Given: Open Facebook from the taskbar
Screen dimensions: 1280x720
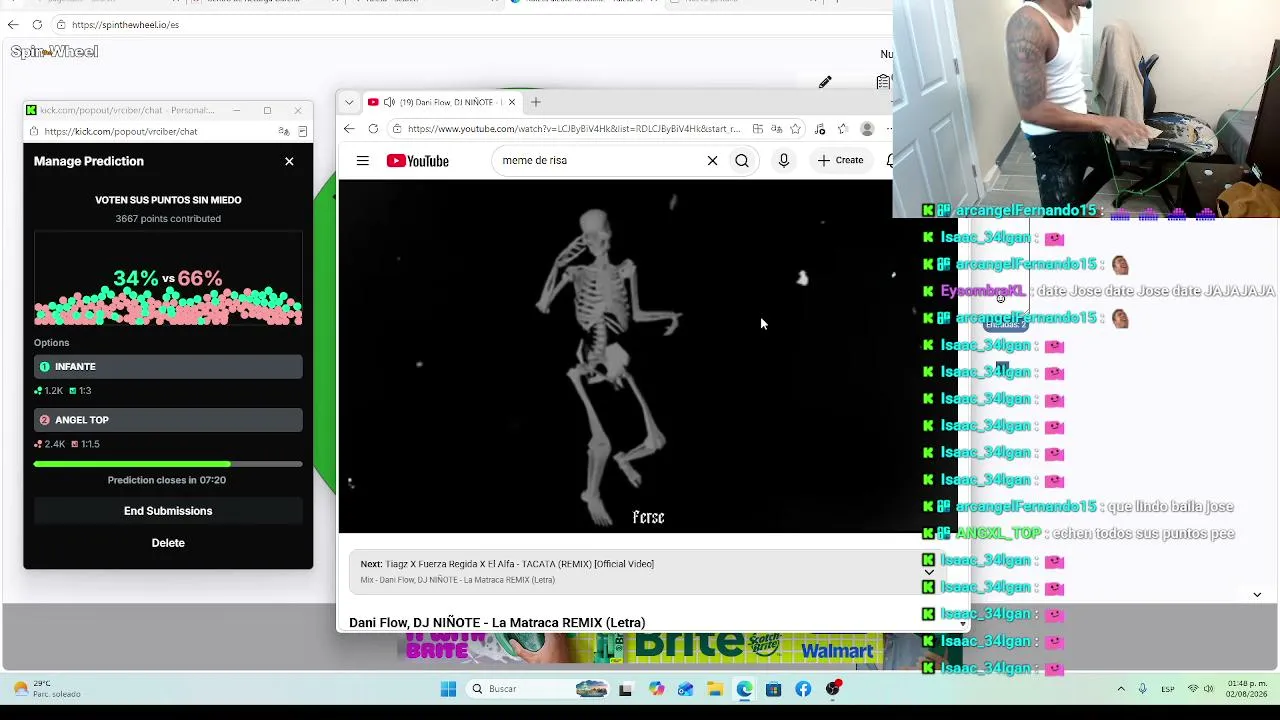Looking at the screenshot, I should tap(803, 689).
